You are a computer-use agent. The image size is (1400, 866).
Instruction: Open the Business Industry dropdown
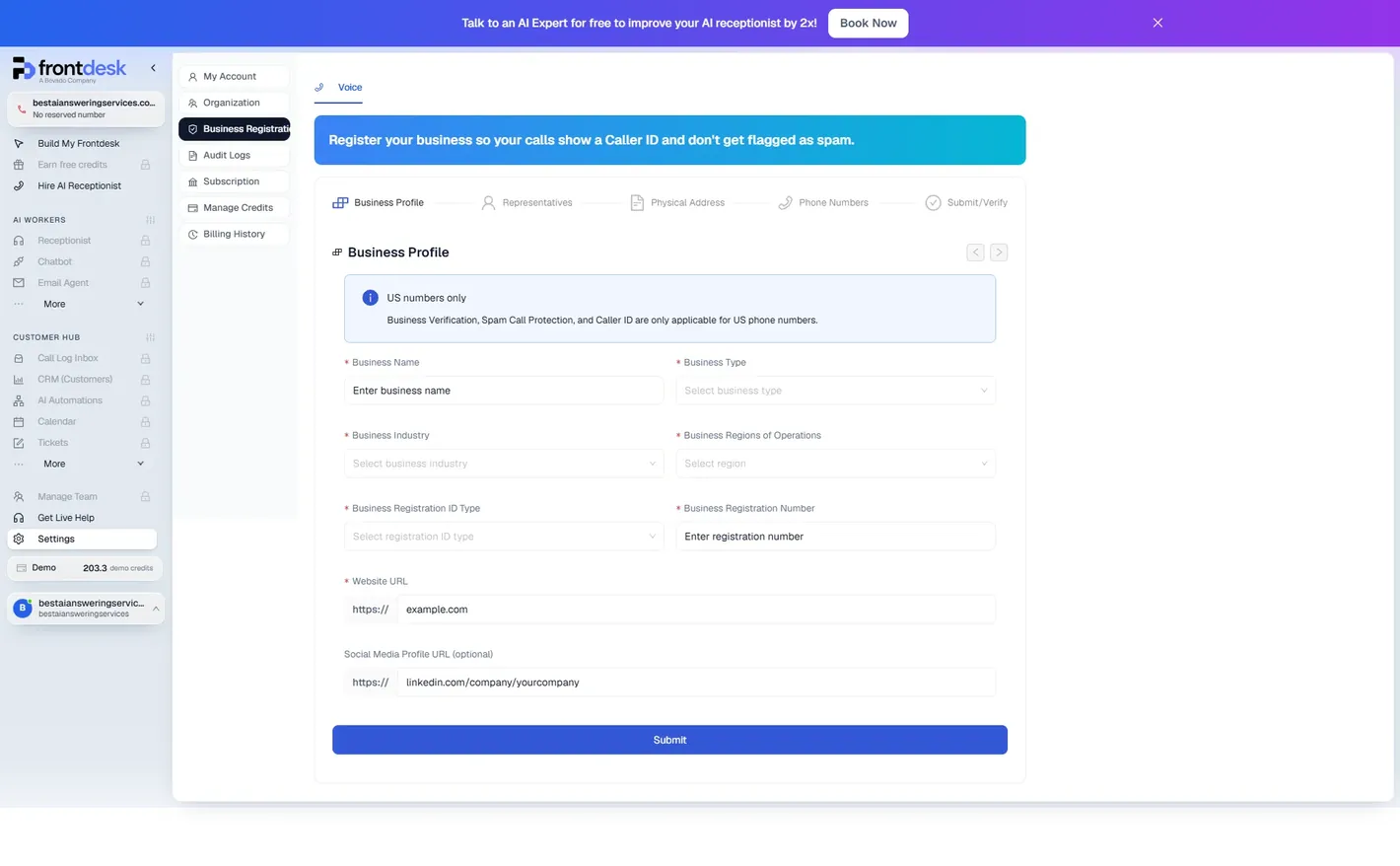click(504, 464)
